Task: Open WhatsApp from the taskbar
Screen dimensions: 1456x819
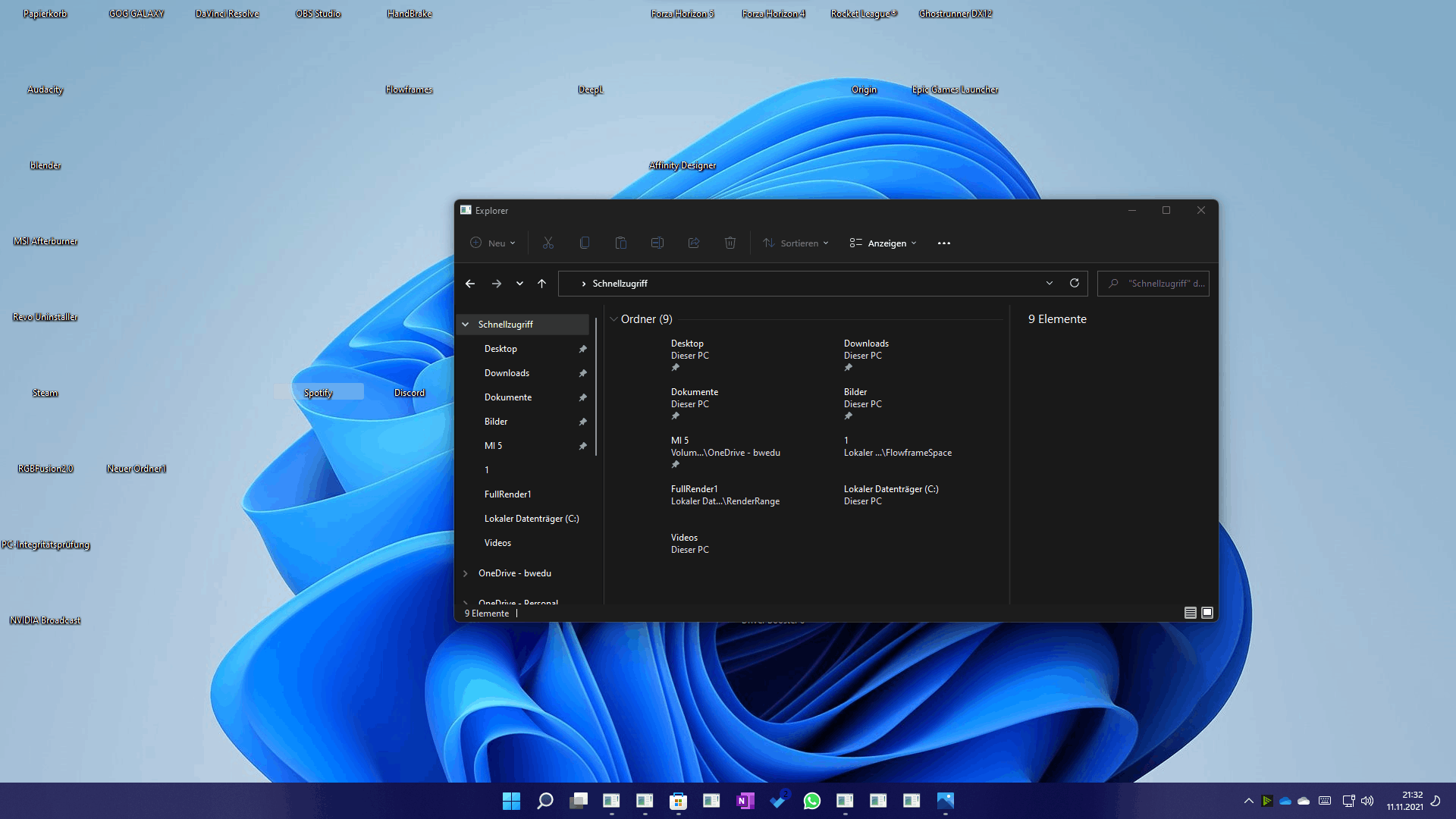Action: [x=811, y=801]
